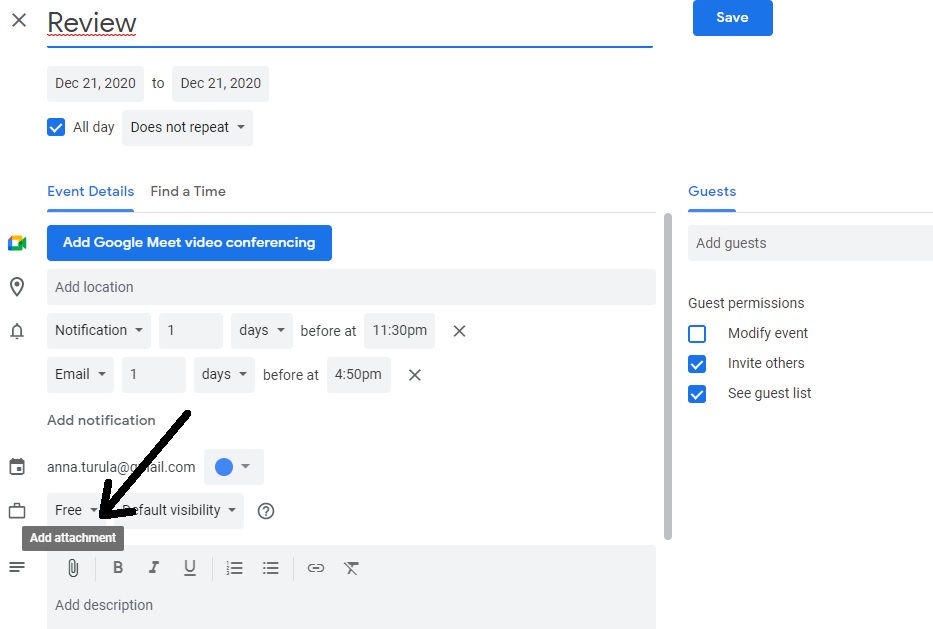Screen dimensions: 933x629
Task: Uncheck Invite others guest permission
Action: pos(697,364)
